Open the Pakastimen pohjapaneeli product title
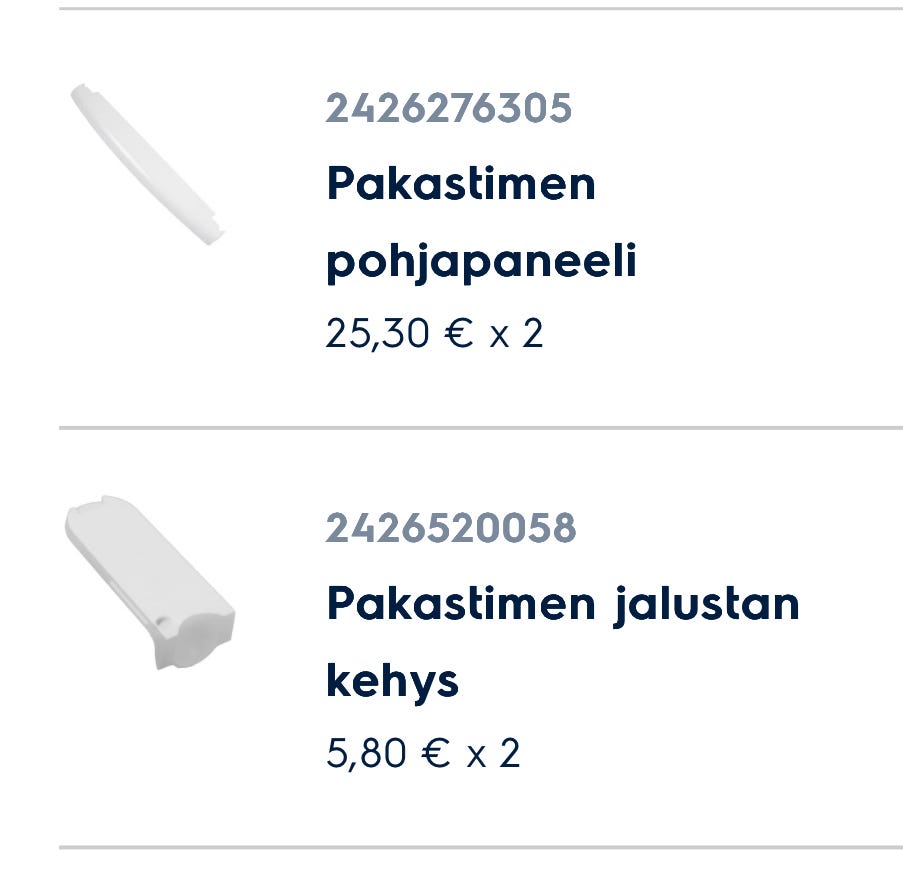This screenshot has width=903, height=875. point(481,223)
